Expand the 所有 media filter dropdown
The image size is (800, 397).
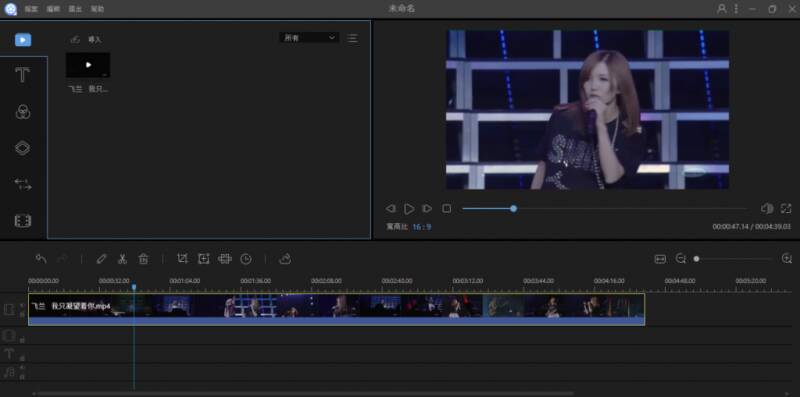(309, 38)
